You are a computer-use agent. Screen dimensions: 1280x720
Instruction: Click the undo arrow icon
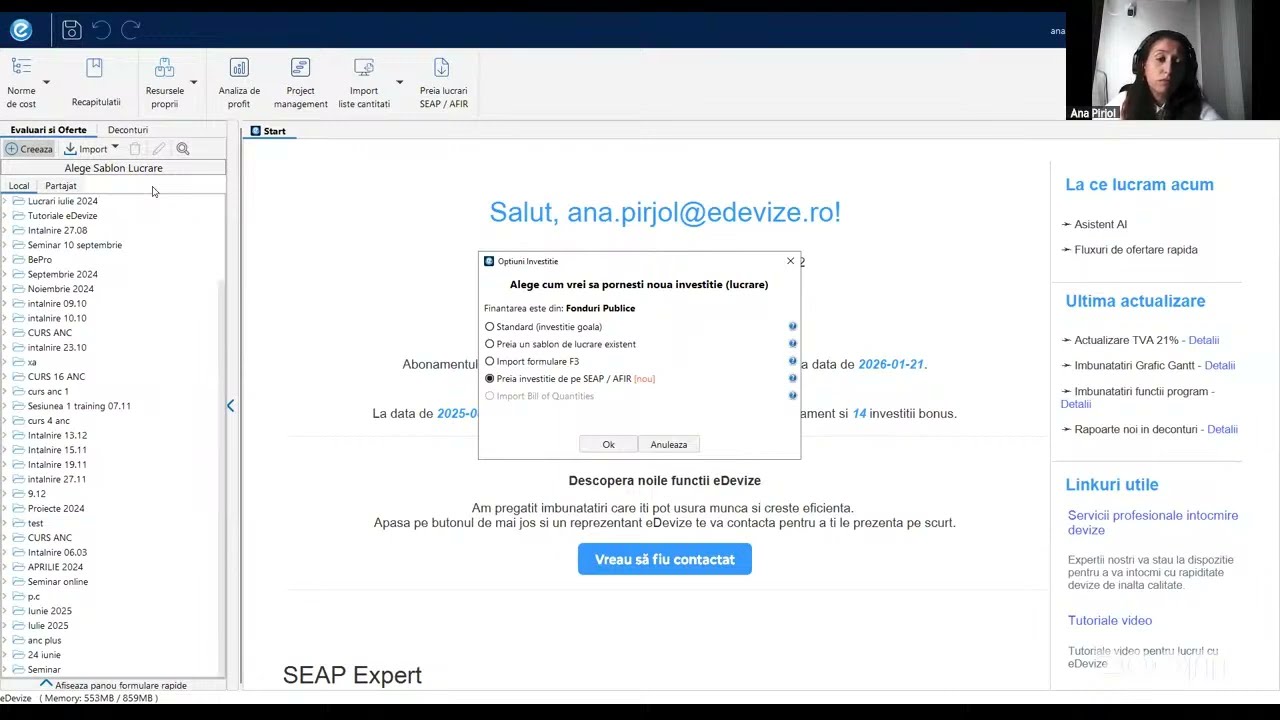coord(100,30)
